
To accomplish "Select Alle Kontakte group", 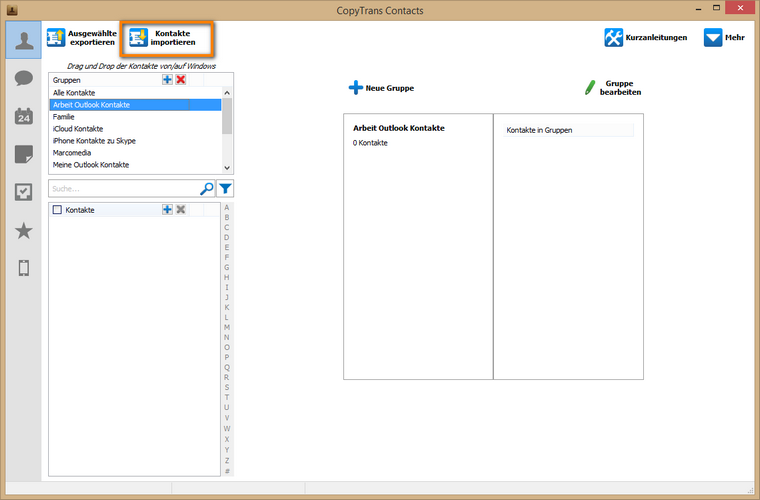I will tap(135, 93).
